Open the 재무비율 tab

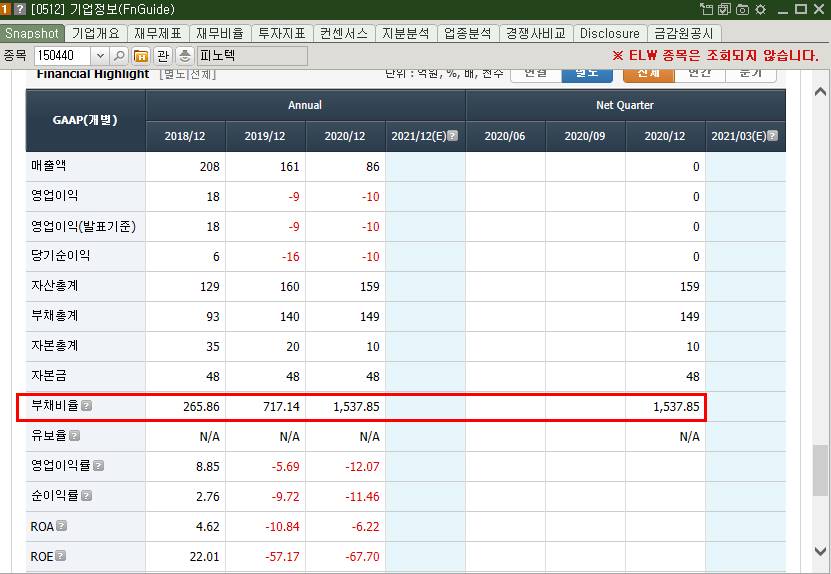(x=220, y=33)
